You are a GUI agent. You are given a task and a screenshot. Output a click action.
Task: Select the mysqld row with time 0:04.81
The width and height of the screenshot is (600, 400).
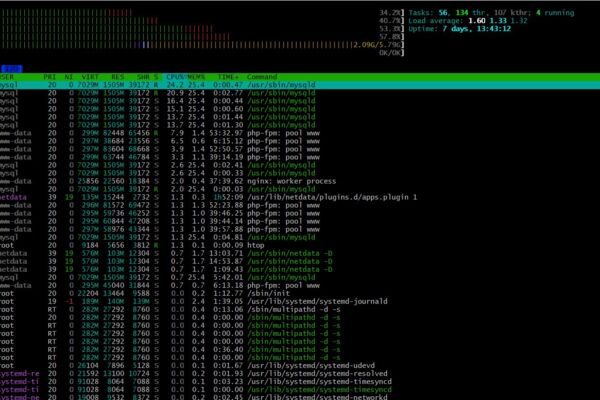pos(300,238)
